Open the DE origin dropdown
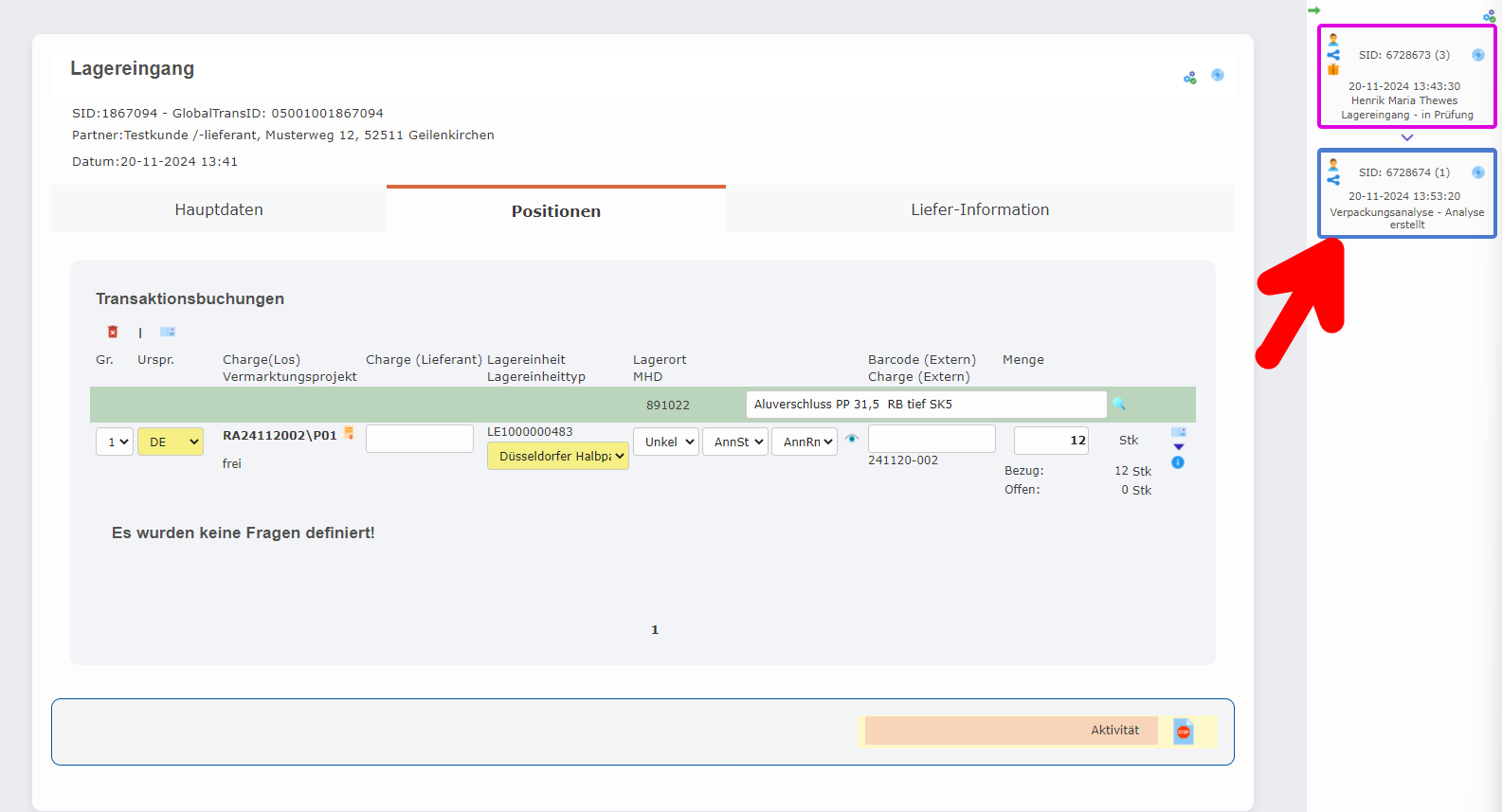 pos(171,442)
